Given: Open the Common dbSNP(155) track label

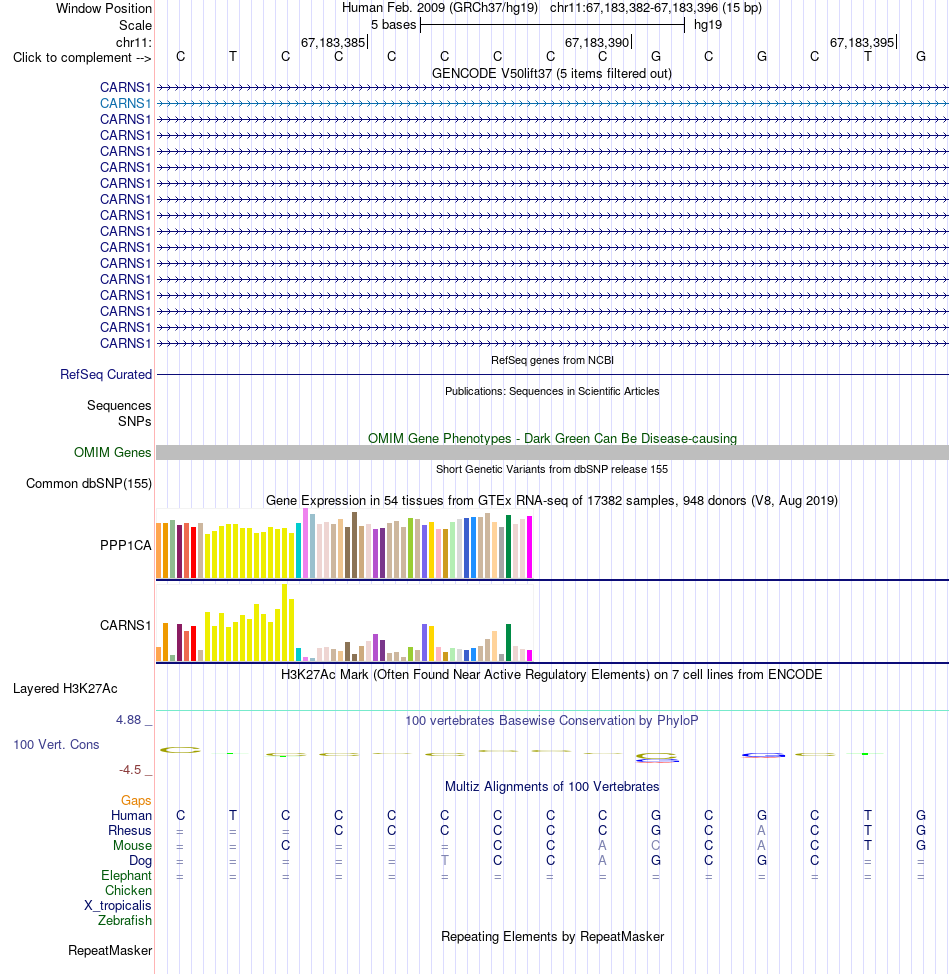Looking at the screenshot, I should point(89,483).
